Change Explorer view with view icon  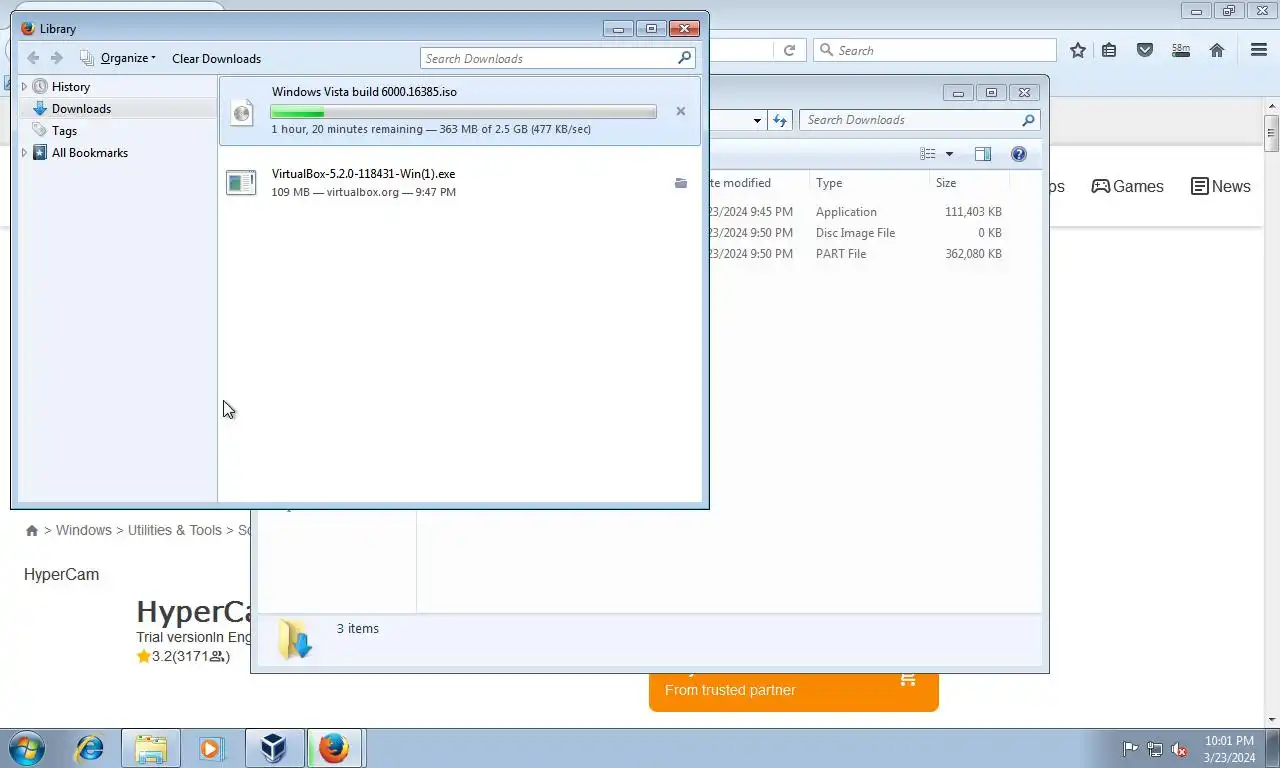click(x=928, y=154)
